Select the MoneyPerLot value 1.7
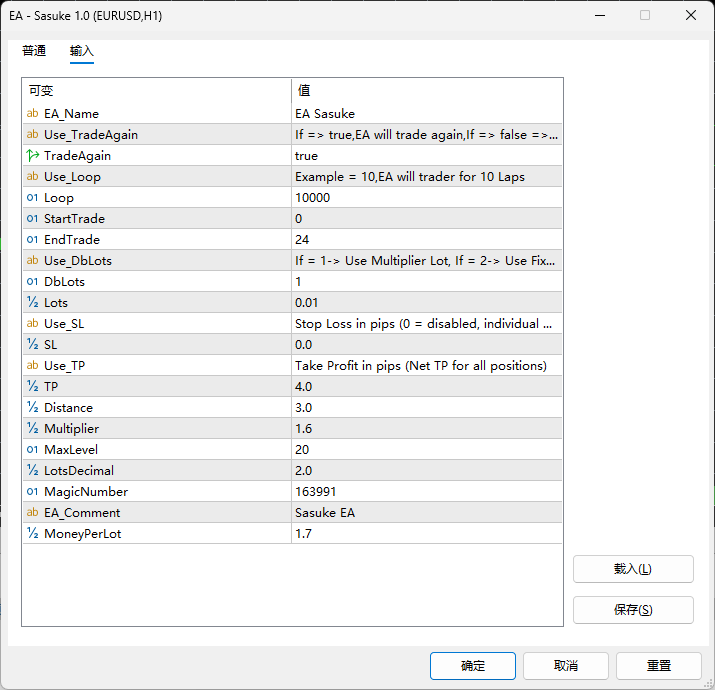The width and height of the screenshot is (715, 690). 303,533
